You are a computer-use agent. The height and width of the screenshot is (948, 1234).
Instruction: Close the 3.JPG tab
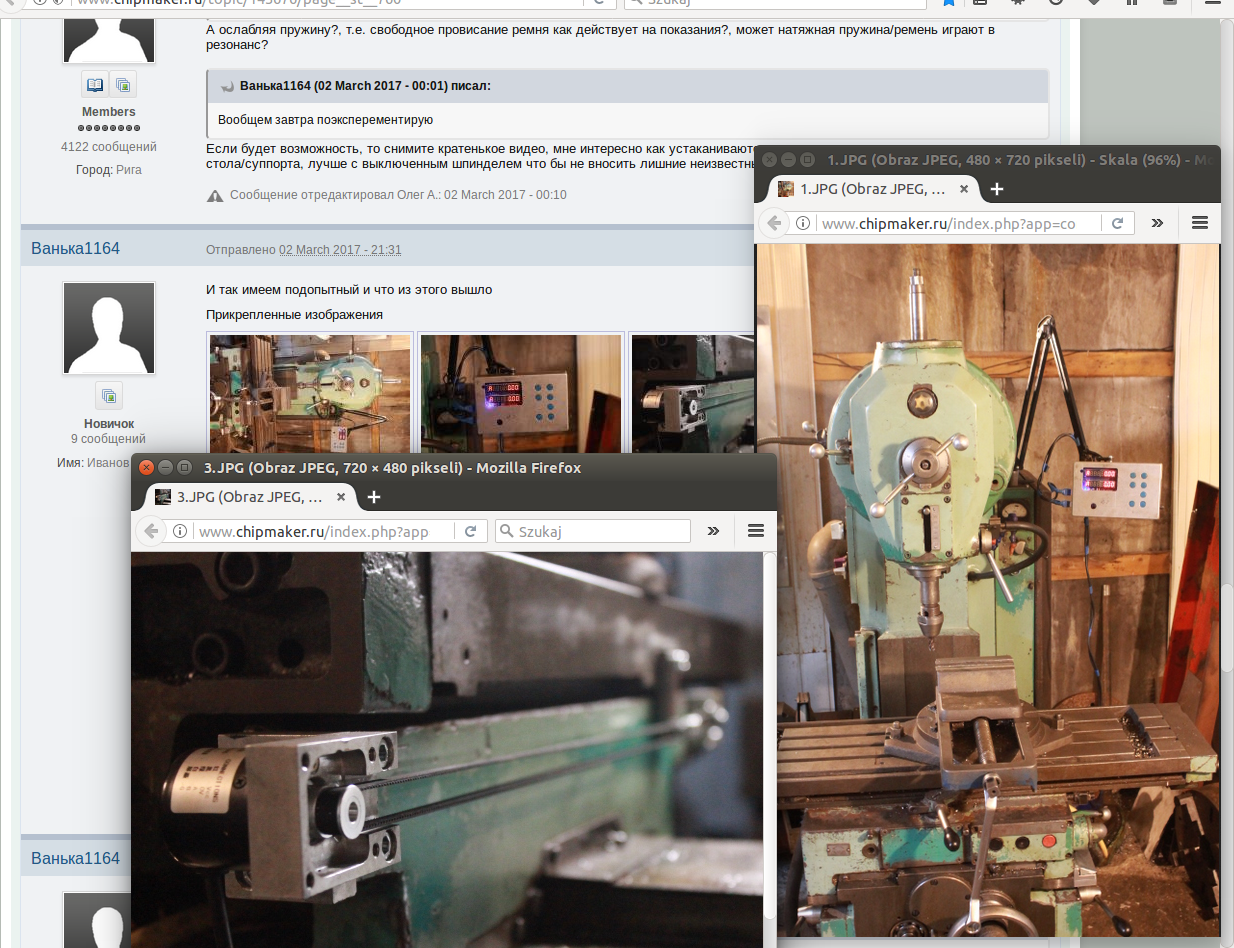point(341,497)
